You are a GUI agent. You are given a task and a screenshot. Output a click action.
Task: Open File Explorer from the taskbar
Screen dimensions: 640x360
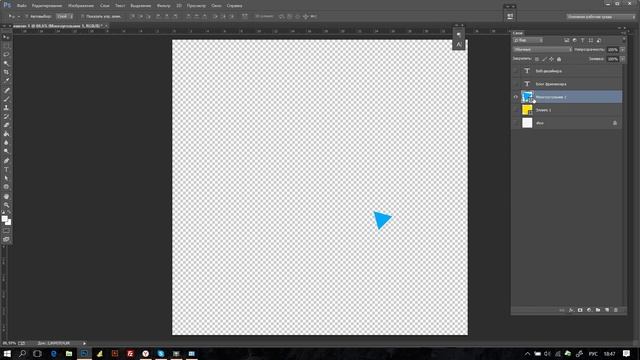pyautogui.click(x=69, y=353)
